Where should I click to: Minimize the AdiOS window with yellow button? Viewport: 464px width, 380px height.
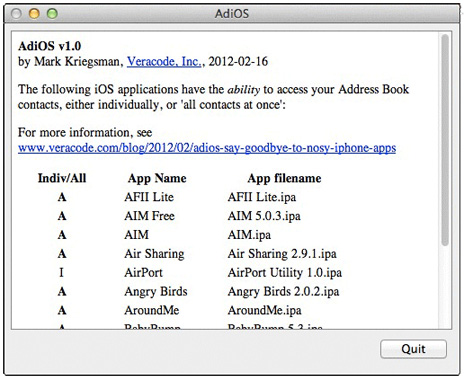pyautogui.click(x=34, y=13)
